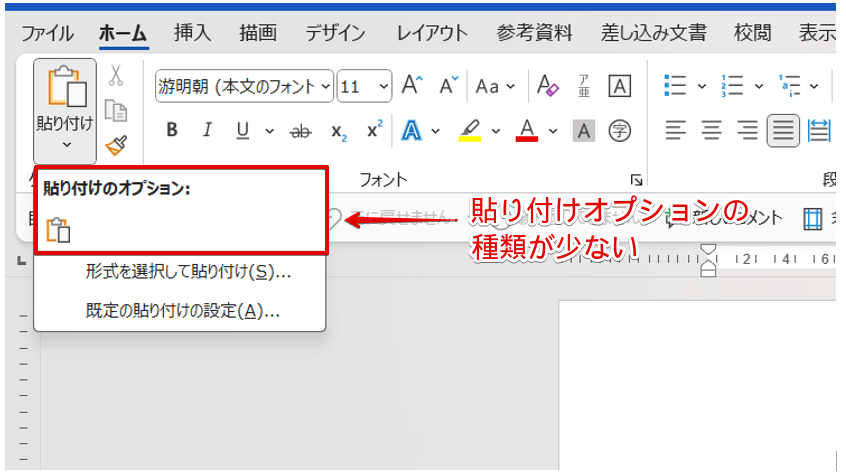Open Text Effects dropdown arrow
The height and width of the screenshot is (473, 846).
[435, 131]
